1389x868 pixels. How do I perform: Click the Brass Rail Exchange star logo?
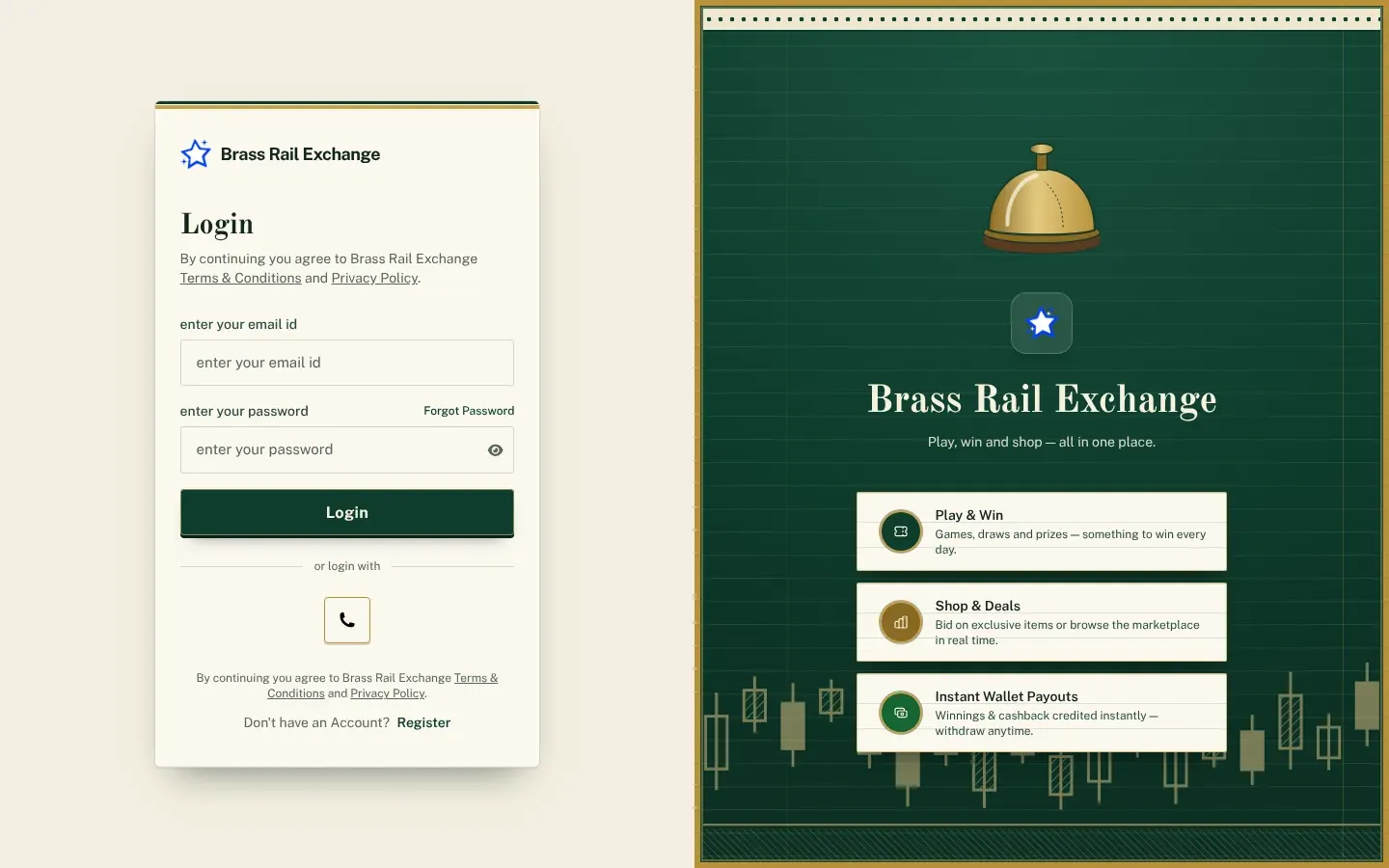(196, 154)
